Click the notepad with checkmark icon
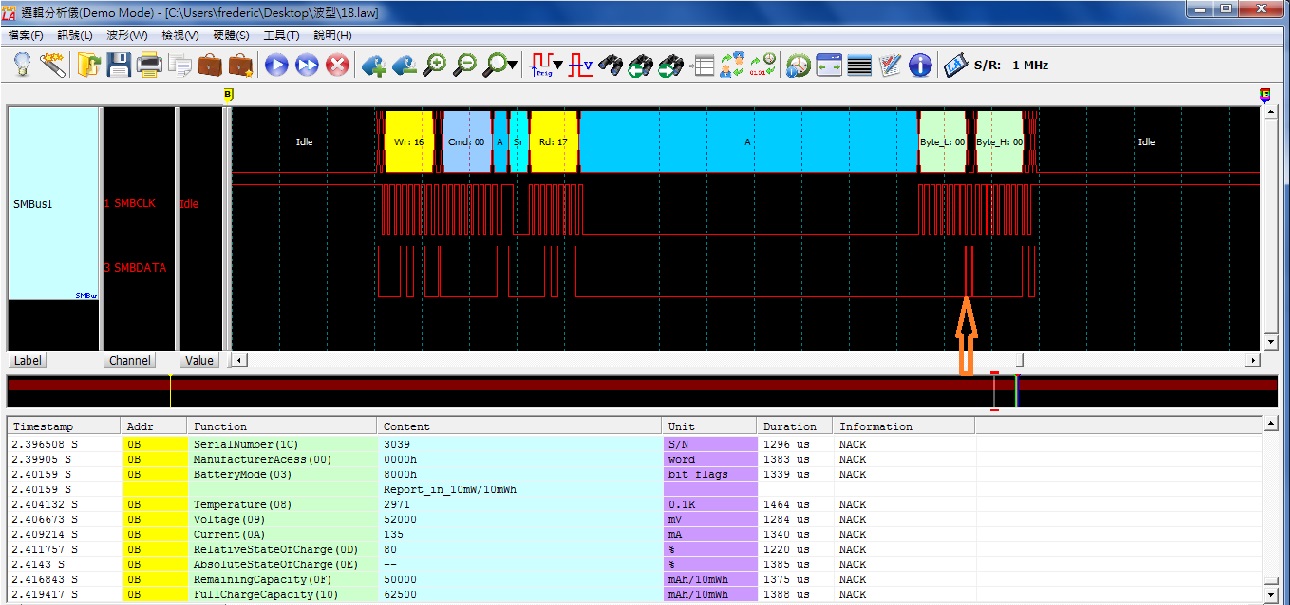The image size is (1290, 605). click(890, 65)
